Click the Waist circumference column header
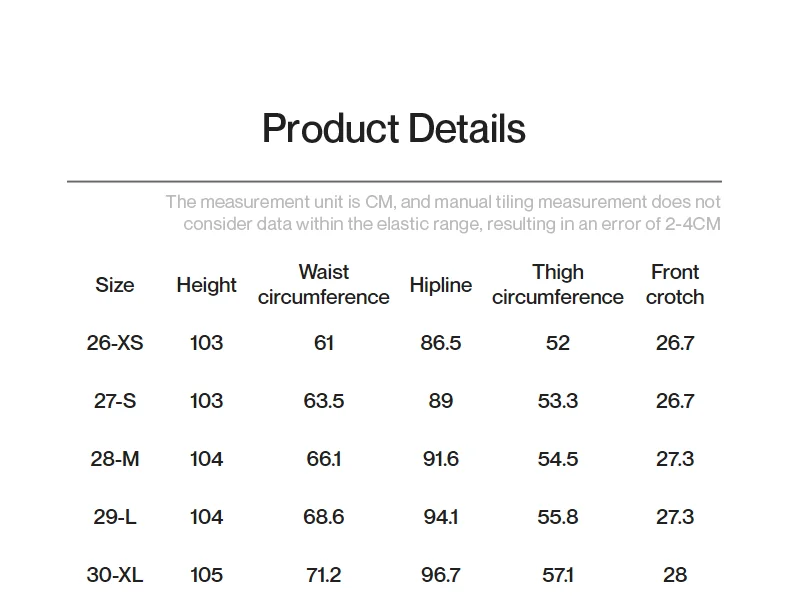The height and width of the screenshot is (603, 790). coord(323,285)
